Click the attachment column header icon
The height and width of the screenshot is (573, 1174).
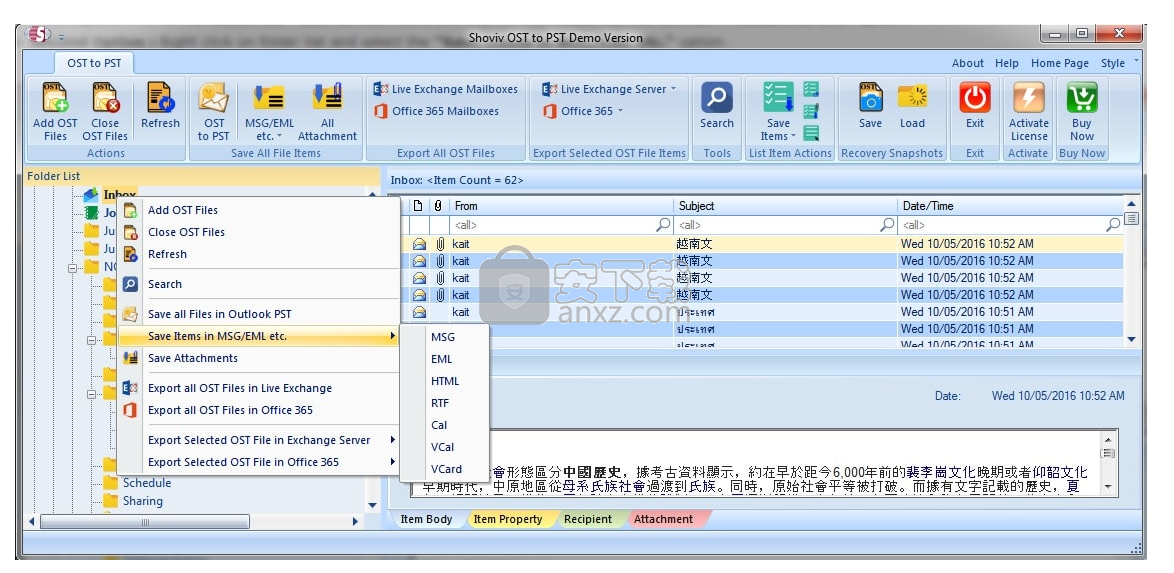pos(438,205)
